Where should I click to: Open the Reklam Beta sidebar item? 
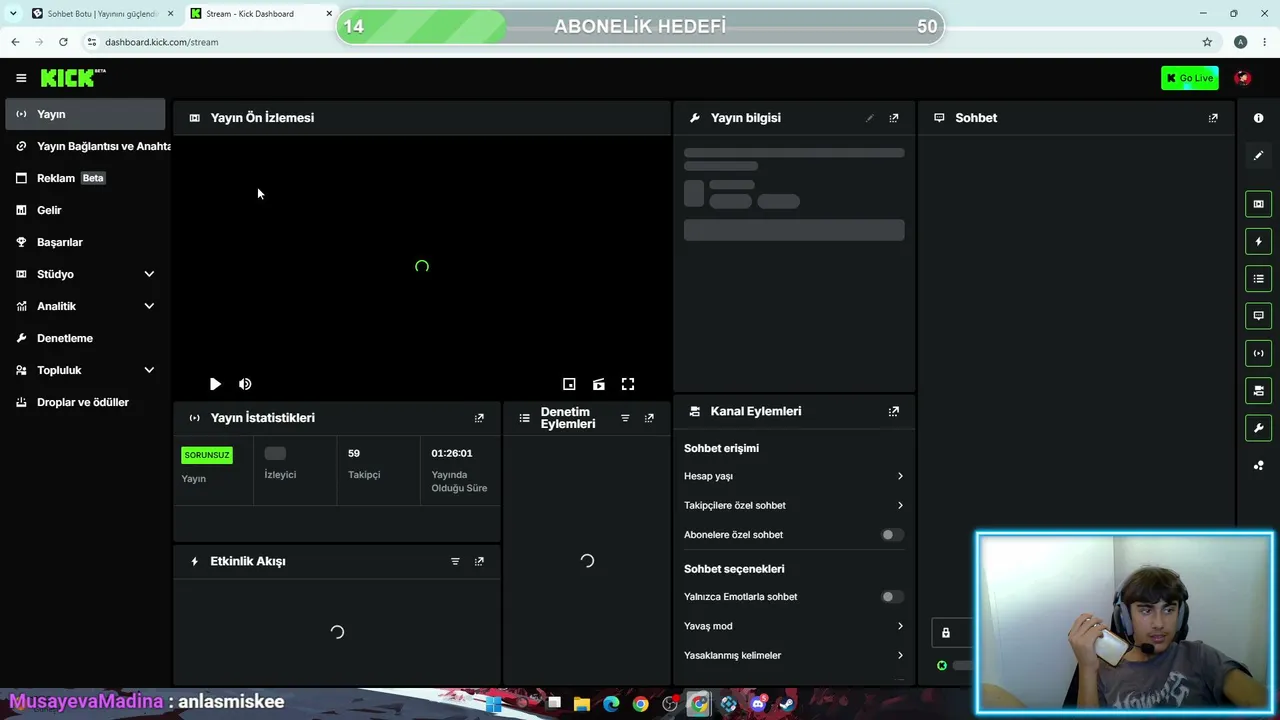click(x=85, y=178)
